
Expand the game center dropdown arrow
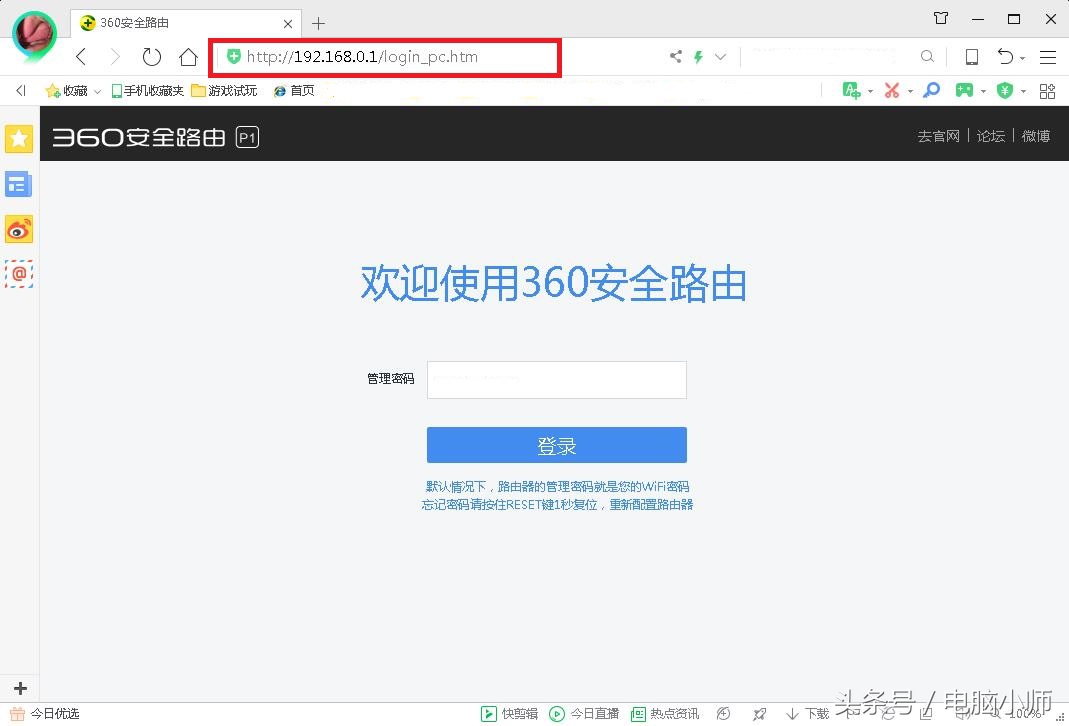click(x=984, y=90)
